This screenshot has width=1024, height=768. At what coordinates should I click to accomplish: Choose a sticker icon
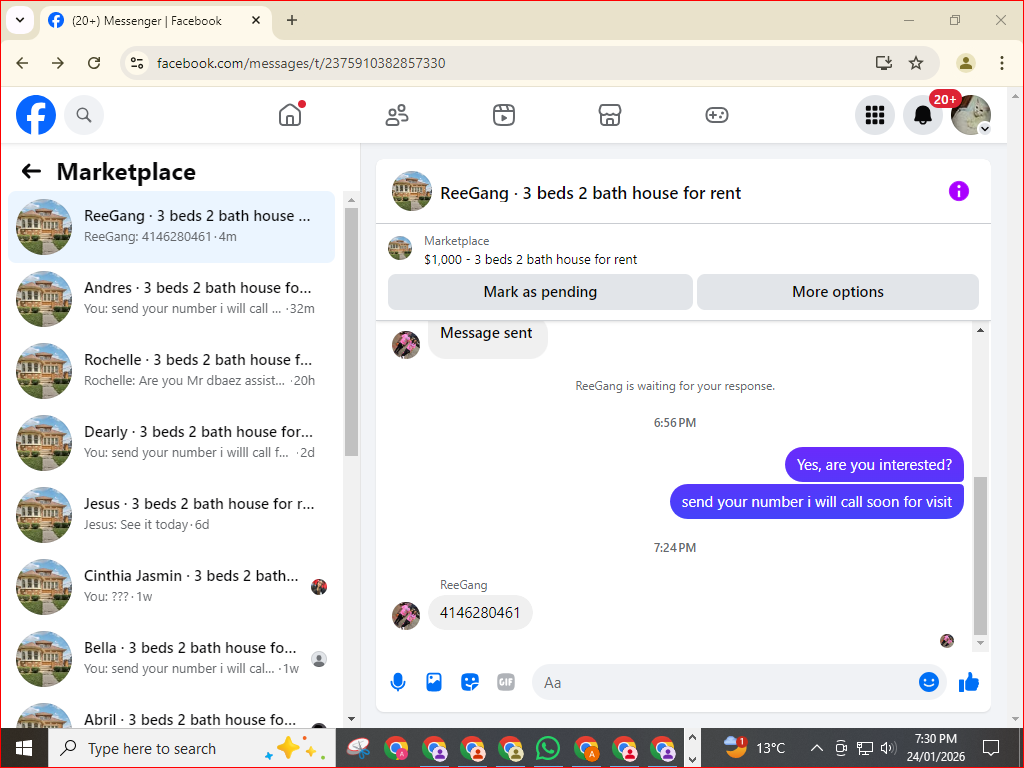tap(470, 682)
